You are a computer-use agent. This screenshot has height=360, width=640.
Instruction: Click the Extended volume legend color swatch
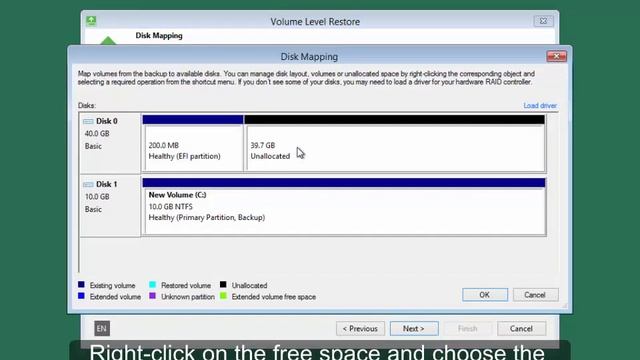[x=81, y=296]
